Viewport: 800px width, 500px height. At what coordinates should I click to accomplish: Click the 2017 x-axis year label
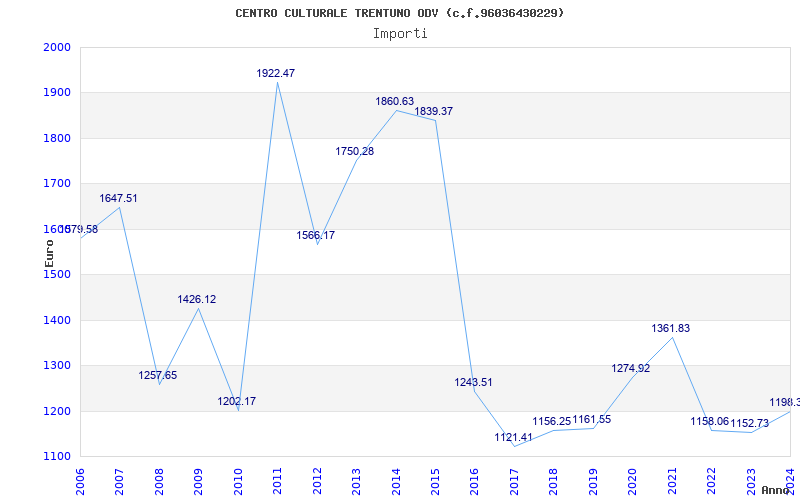pos(514,482)
